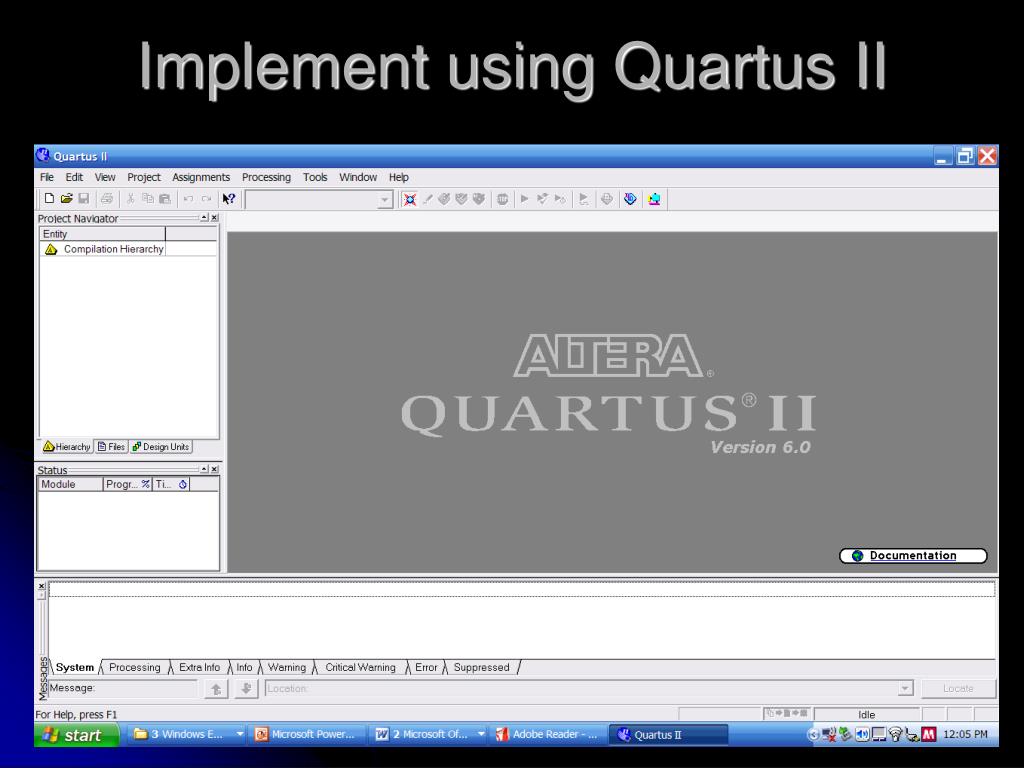
Task: Click the Cut scissors toolbar icon
Action: (130, 199)
